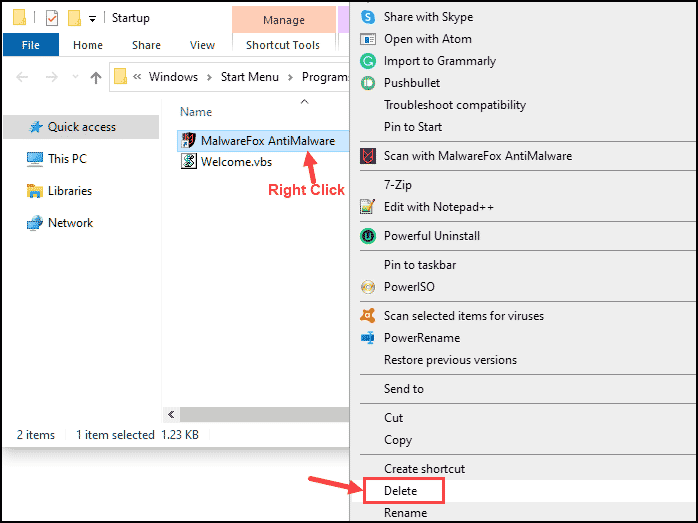Select the Welcome.vbs file
Image resolution: width=698 pixels, height=523 pixels.
pyautogui.click(x=227, y=162)
